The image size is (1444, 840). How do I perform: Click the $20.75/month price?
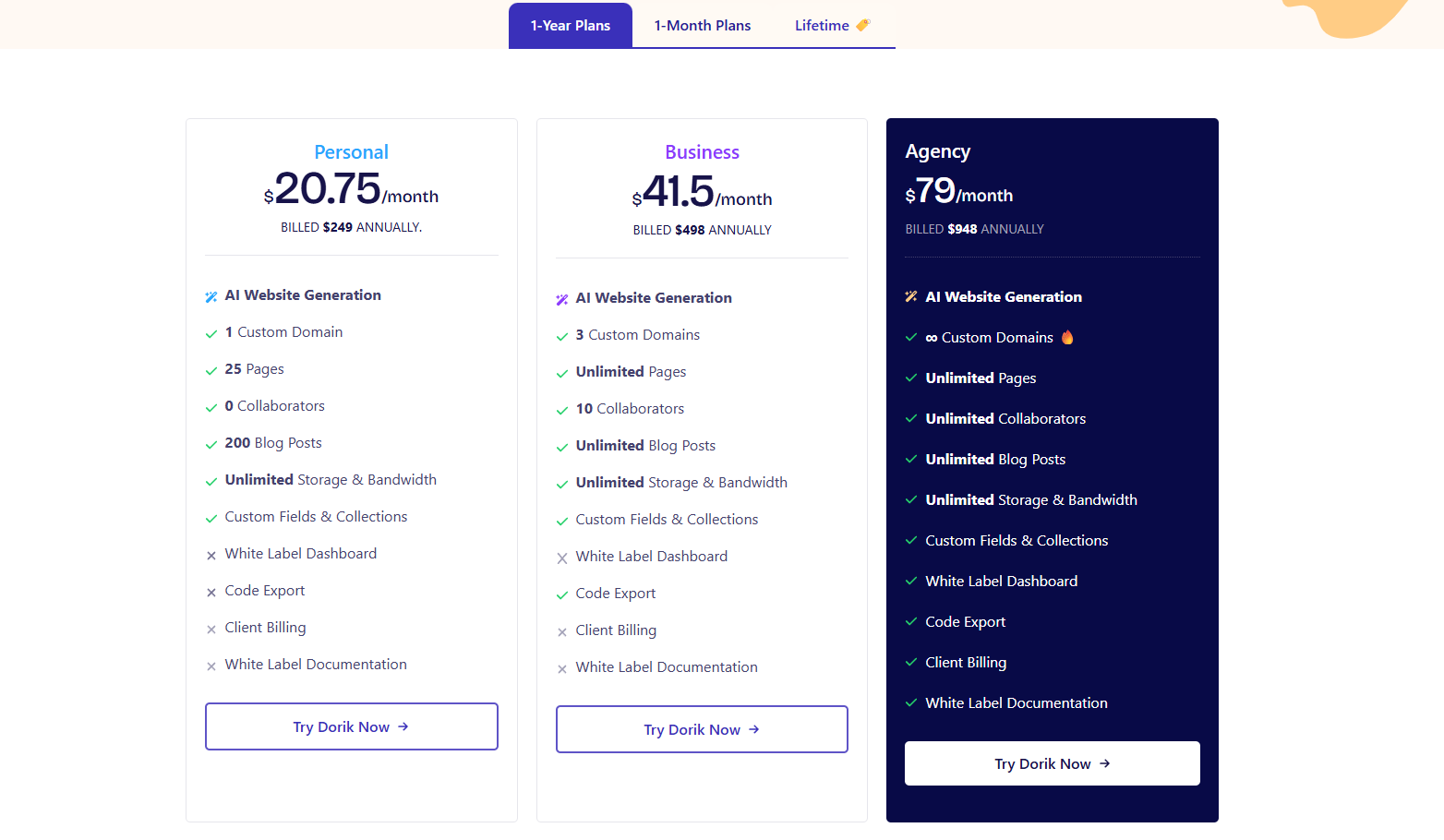351,189
